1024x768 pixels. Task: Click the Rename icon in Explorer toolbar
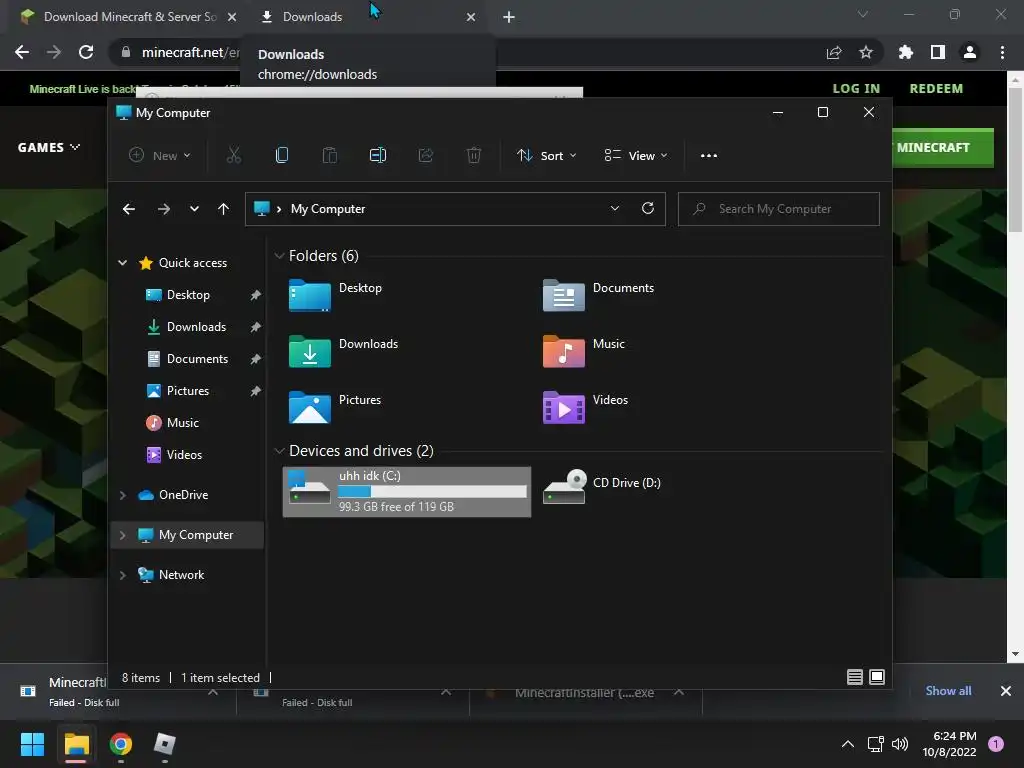[377, 155]
